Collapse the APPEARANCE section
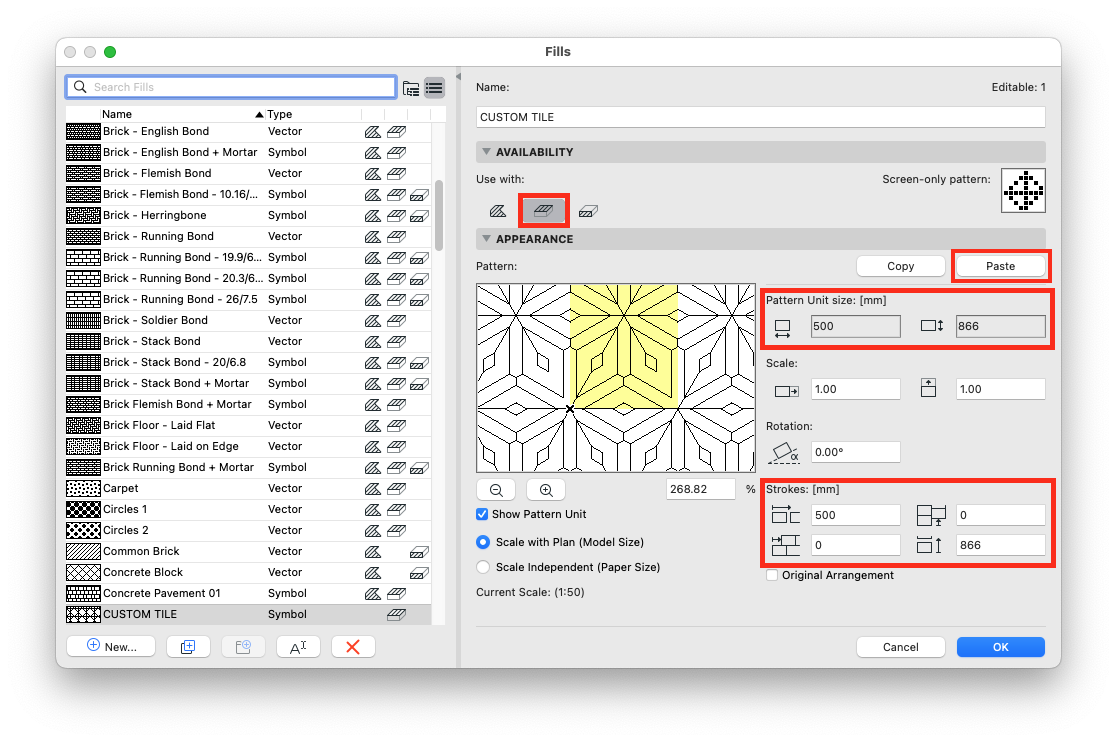 pyautogui.click(x=487, y=239)
